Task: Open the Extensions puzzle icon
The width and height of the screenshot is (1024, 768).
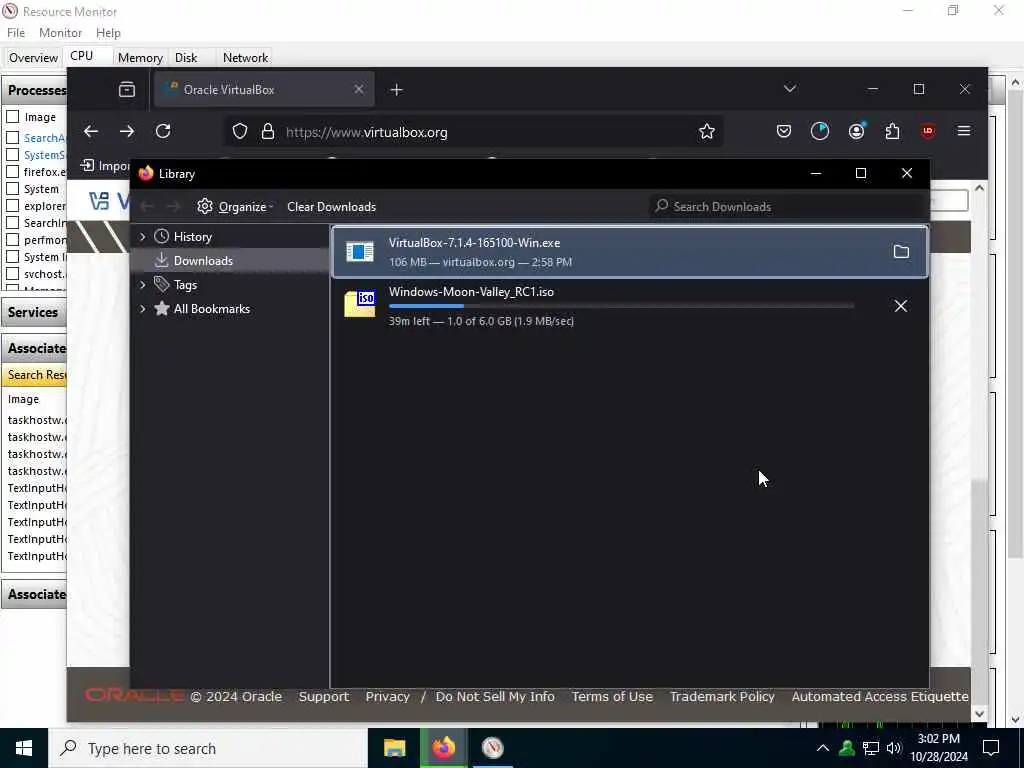Action: [x=892, y=131]
